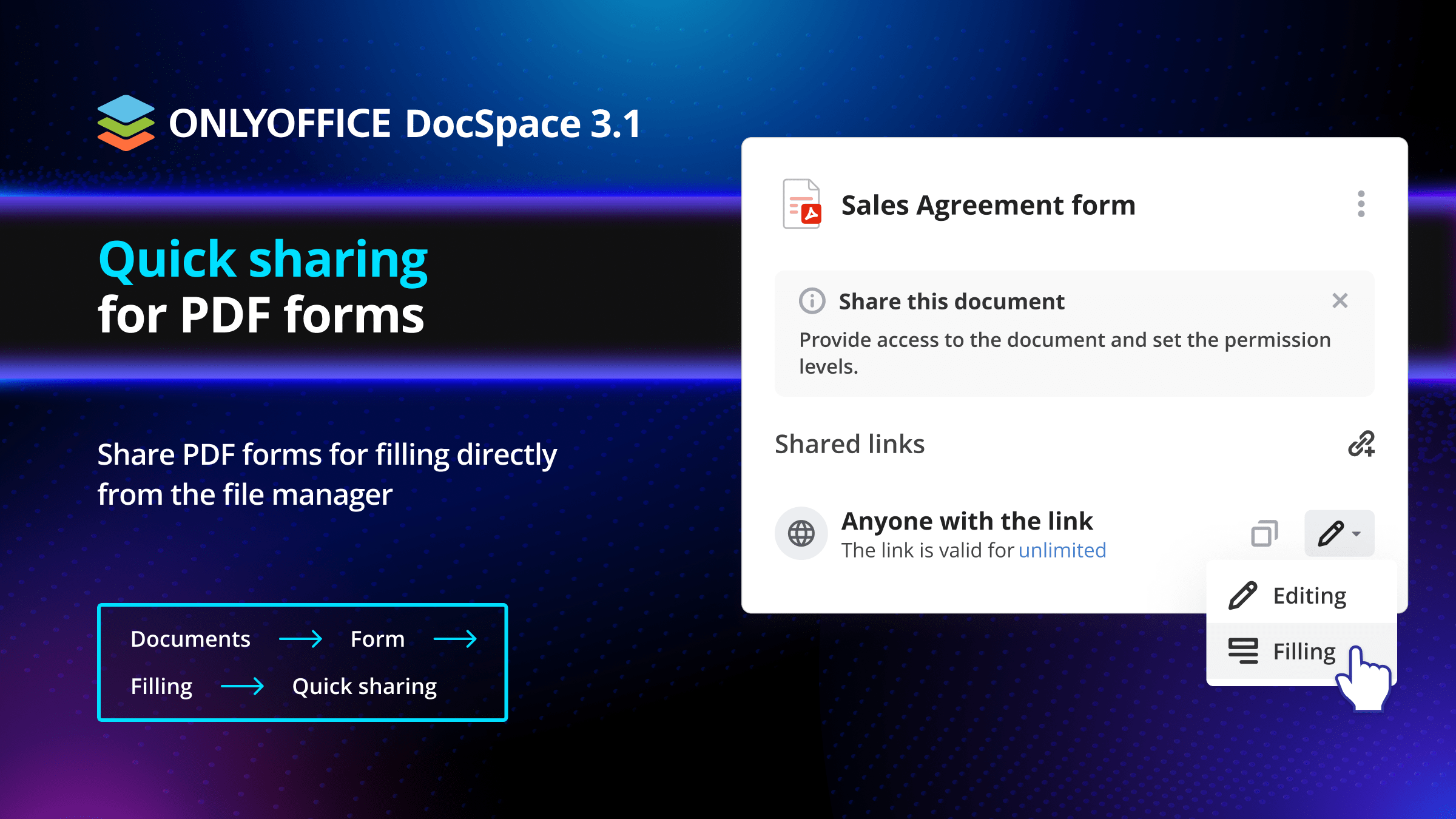Screen dimensions: 1456x819
Task: Click the Anyone with the link label
Action: pos(966,521)
